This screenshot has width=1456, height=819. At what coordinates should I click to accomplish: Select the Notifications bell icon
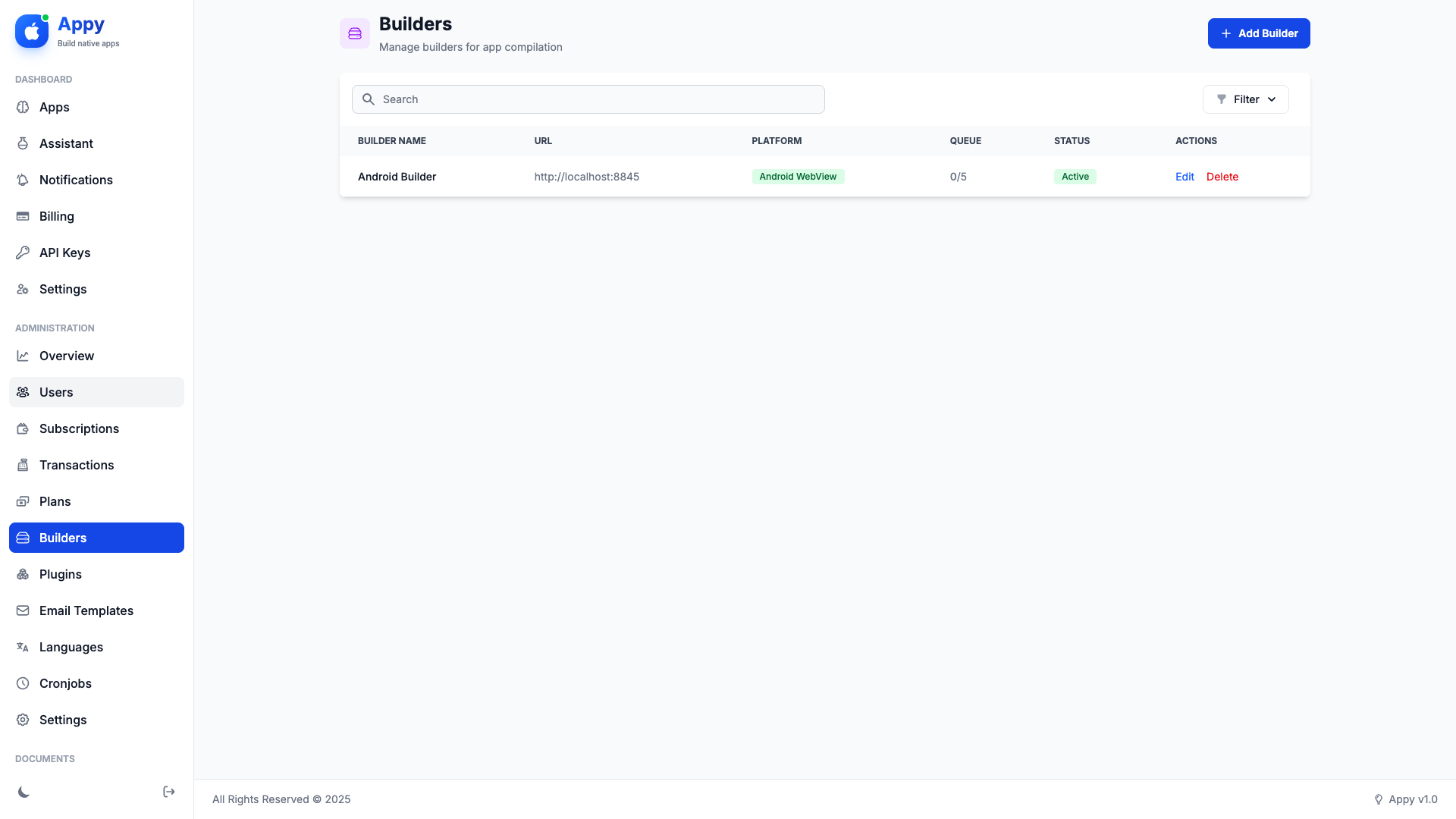[24, 180]
